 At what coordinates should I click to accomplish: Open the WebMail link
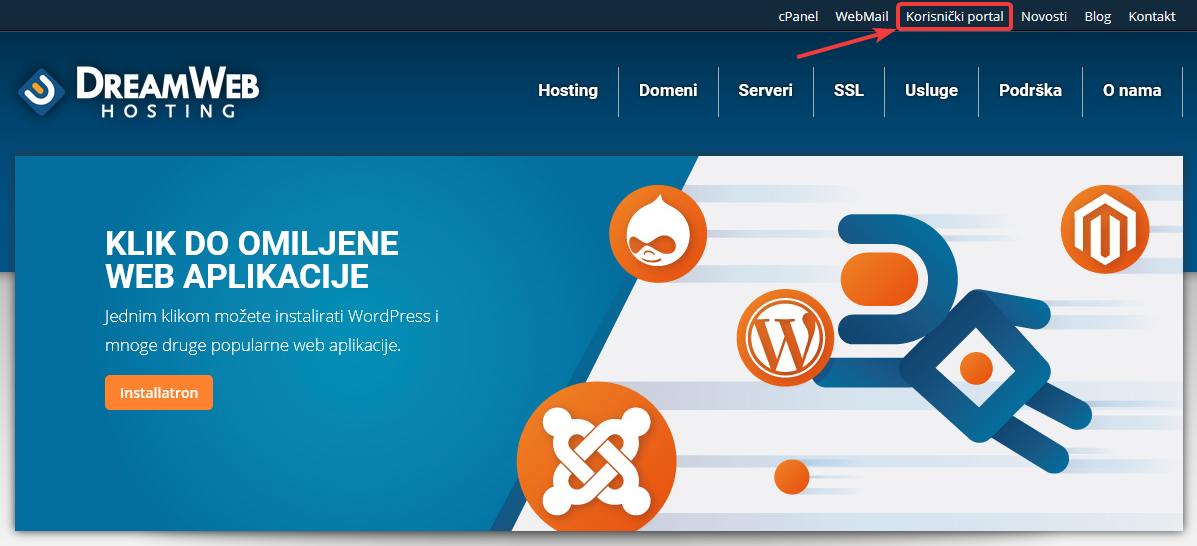[862, 16]
